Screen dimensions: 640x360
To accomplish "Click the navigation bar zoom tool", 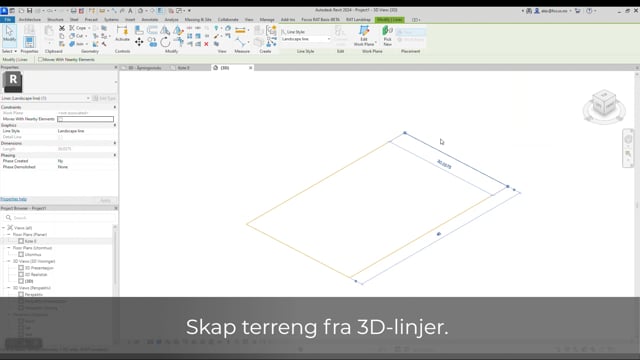I will (x=628, y=154).
